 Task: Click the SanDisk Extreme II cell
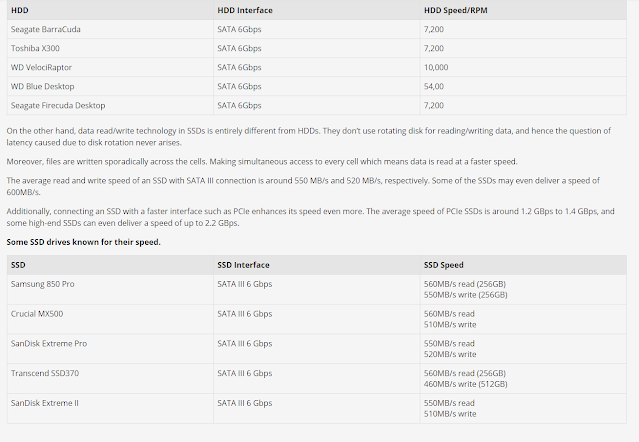tap(46, 401)
